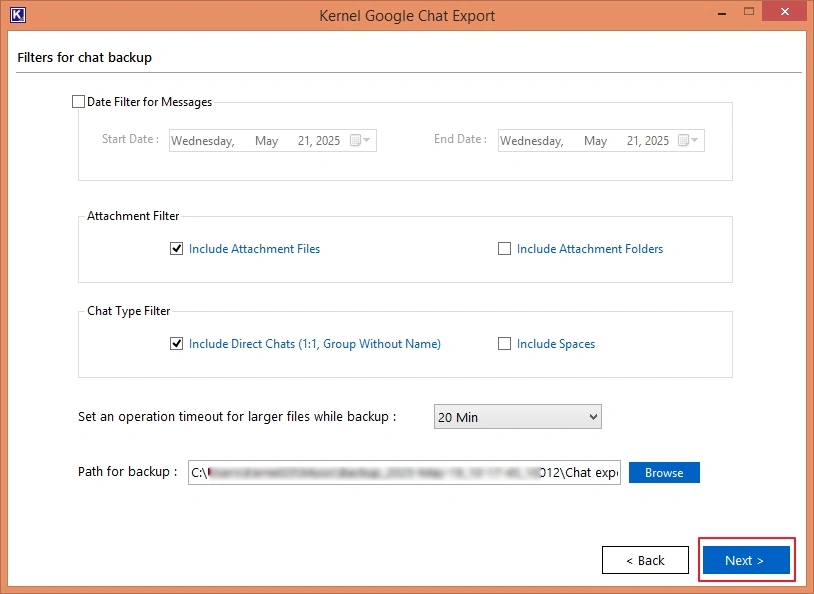
Task: Click the Path for backup field
Action: [x=404, y=472]
